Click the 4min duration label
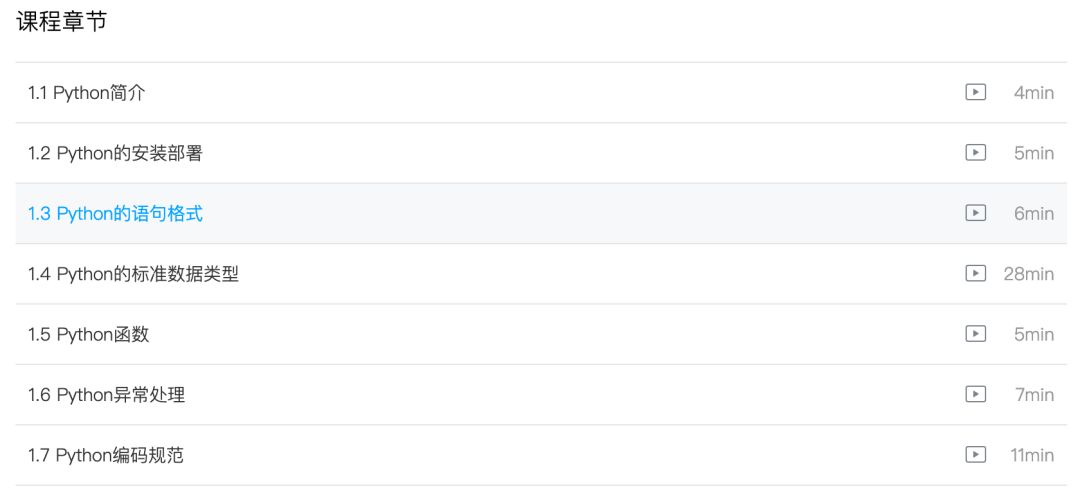 click(1034, 93)
